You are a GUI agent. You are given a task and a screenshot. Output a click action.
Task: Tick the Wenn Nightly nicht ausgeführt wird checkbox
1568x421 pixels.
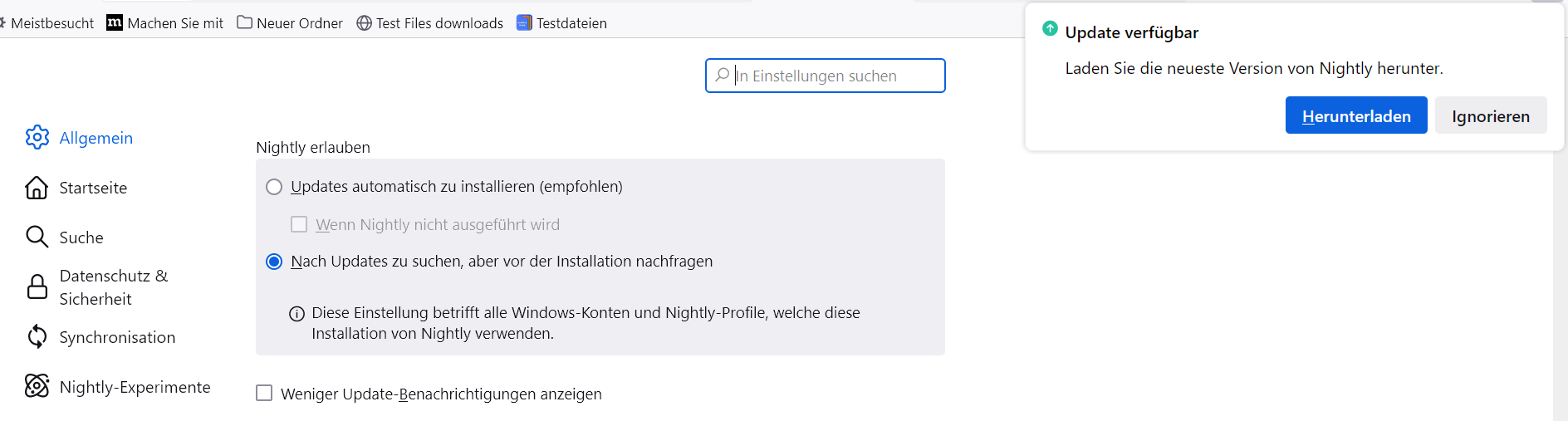pos(299,224)
